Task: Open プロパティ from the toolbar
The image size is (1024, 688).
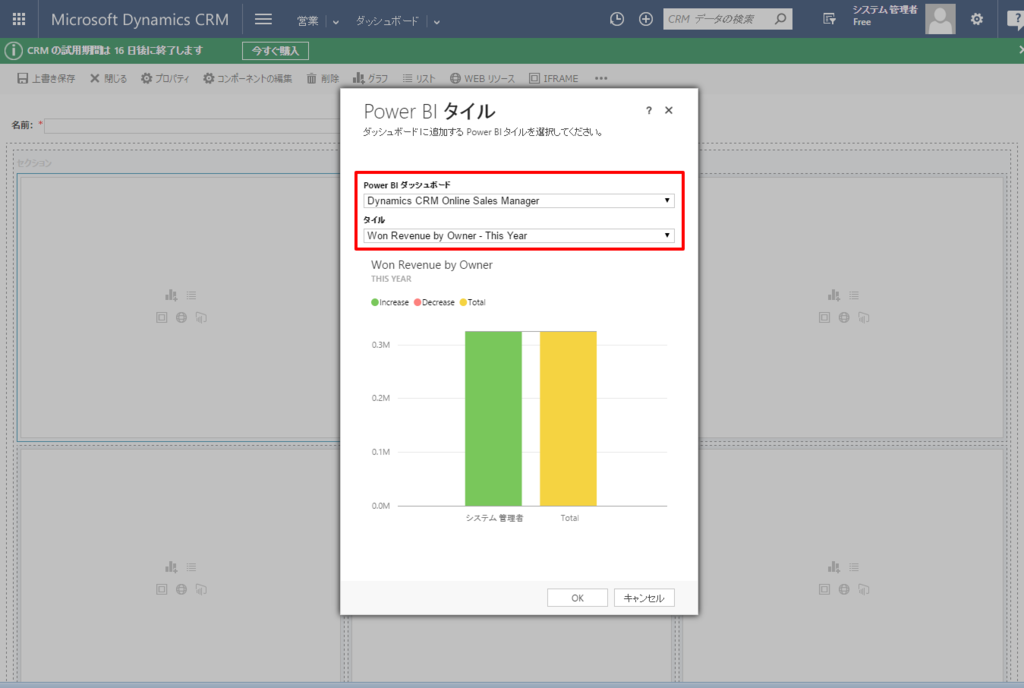Action: coord(165,78)
